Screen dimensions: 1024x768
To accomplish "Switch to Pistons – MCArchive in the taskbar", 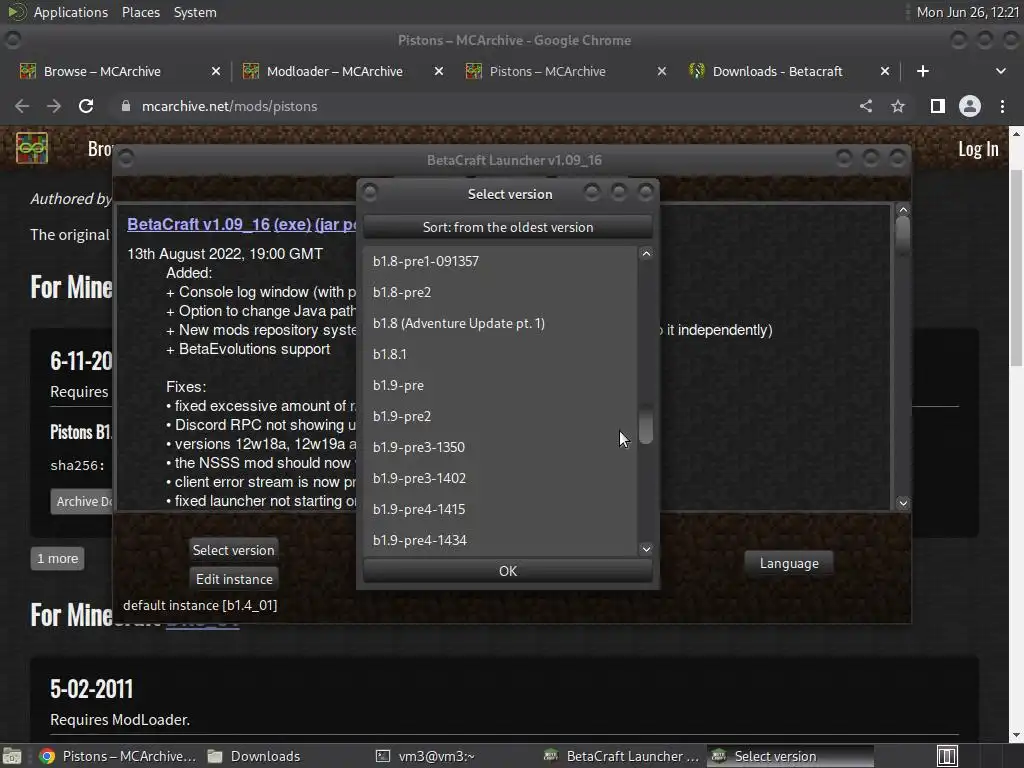I will coord(118,756).
